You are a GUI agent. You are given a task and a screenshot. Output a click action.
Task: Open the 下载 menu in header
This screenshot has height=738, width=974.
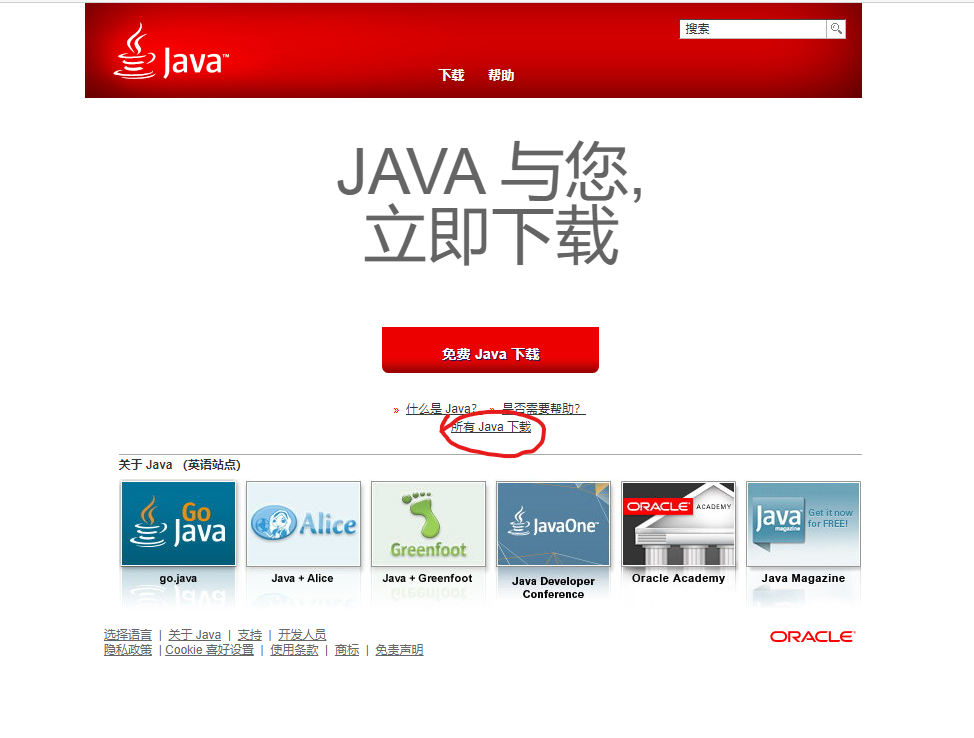(x=452, y=75)
